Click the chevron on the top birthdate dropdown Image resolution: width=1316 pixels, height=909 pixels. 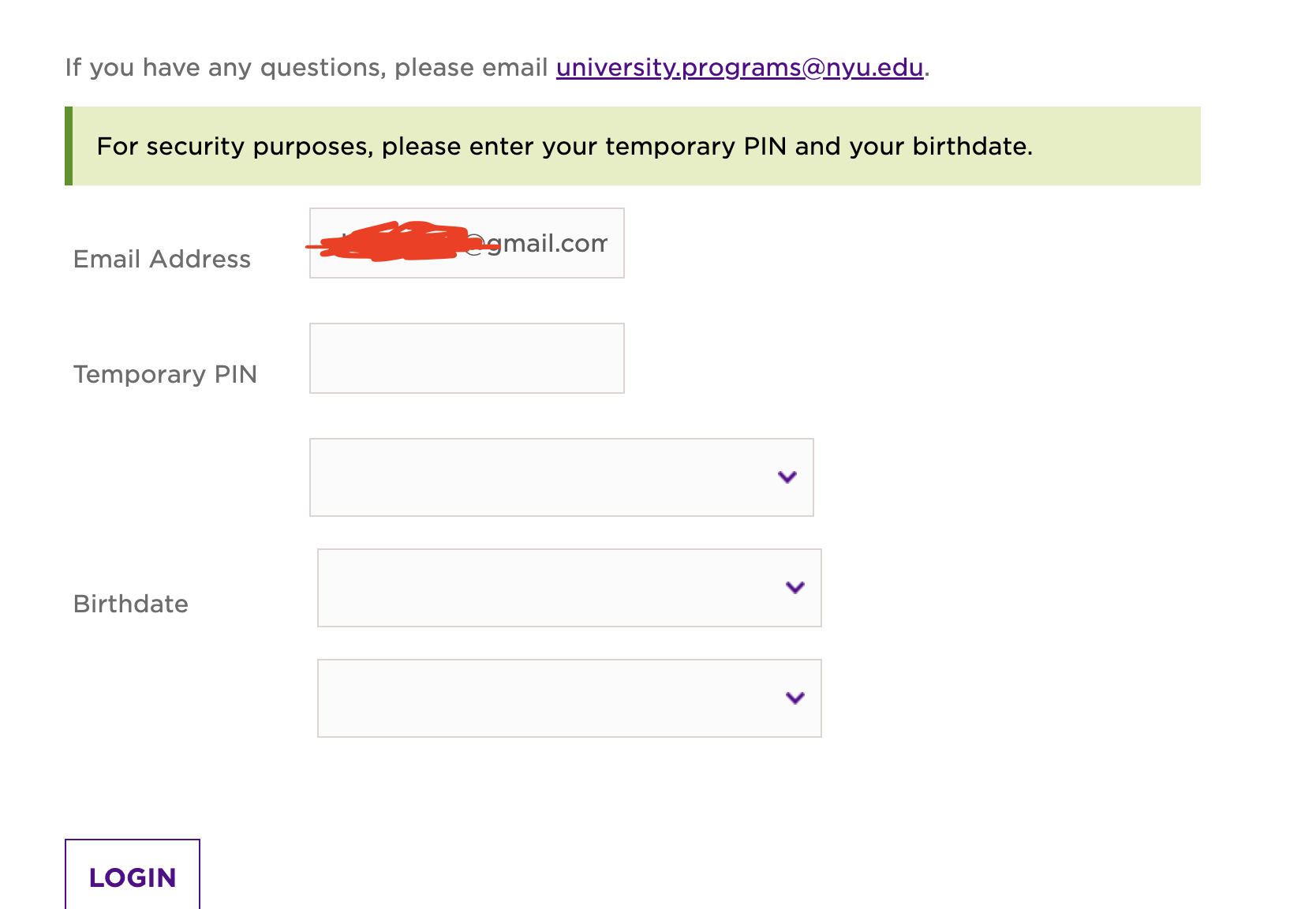[787, 477]
